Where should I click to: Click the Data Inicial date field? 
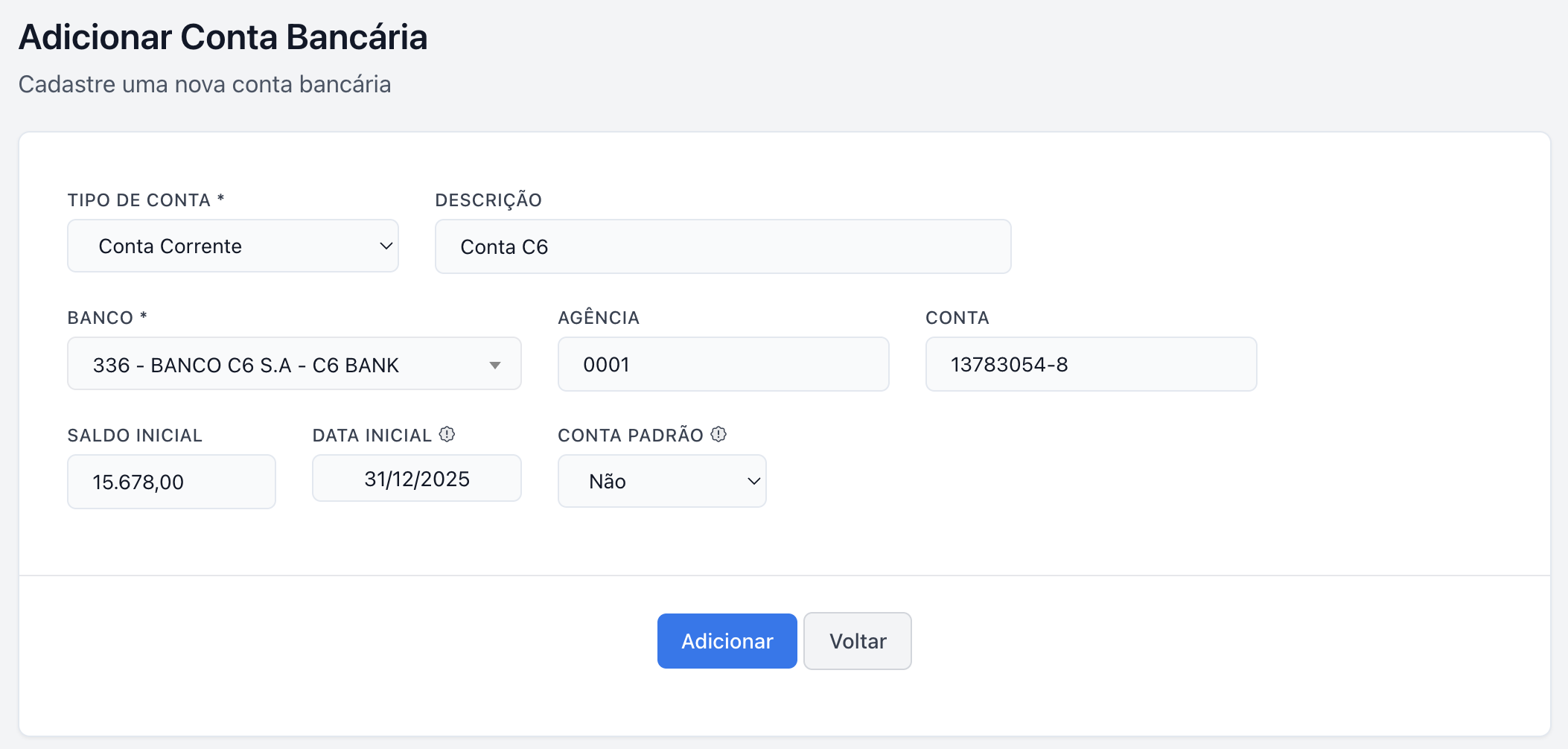click(x=416, y=479)
